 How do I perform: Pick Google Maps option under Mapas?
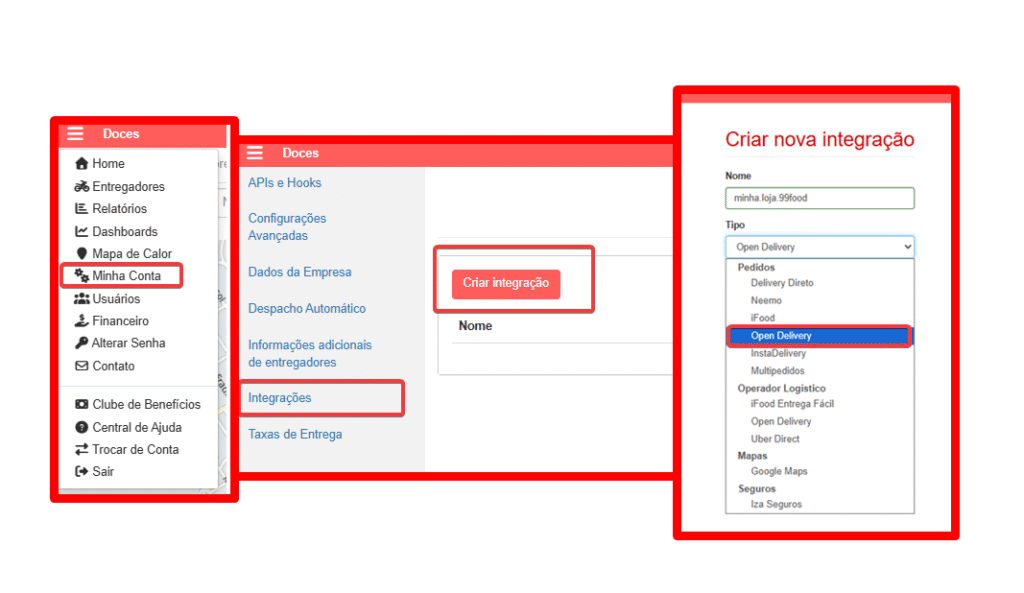779,471
